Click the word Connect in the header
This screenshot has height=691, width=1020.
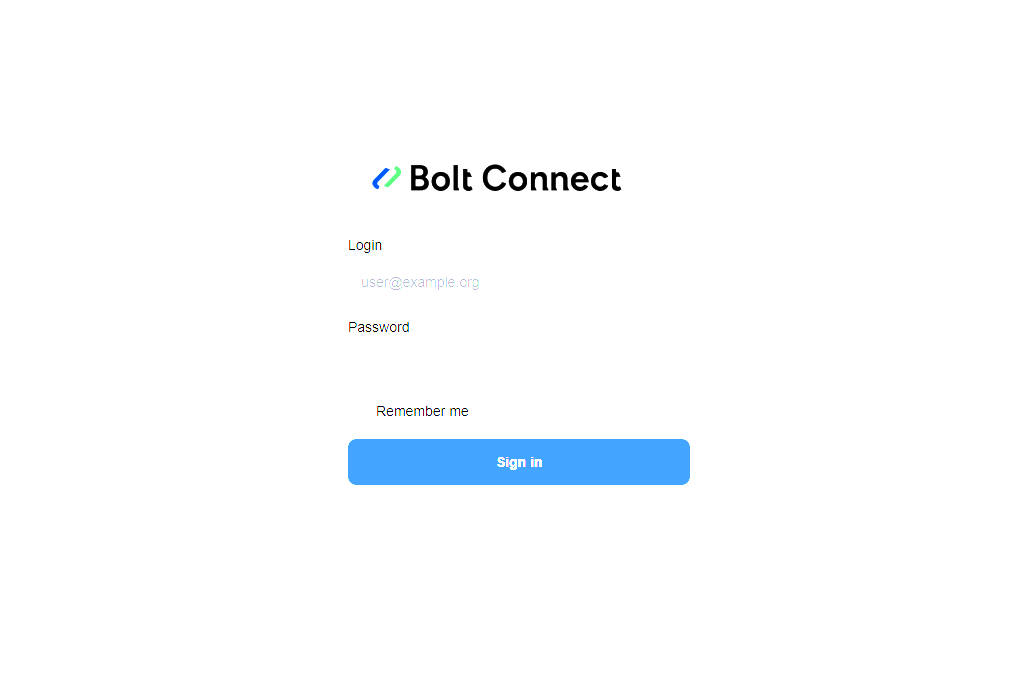tap(552, 178)
